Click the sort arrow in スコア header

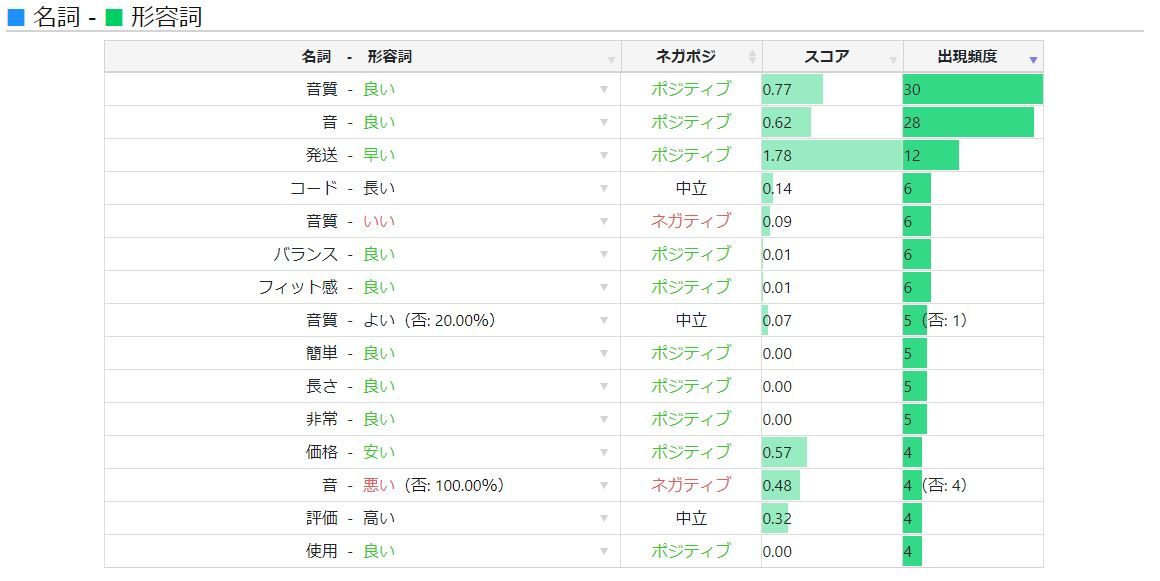coord(893,61)
